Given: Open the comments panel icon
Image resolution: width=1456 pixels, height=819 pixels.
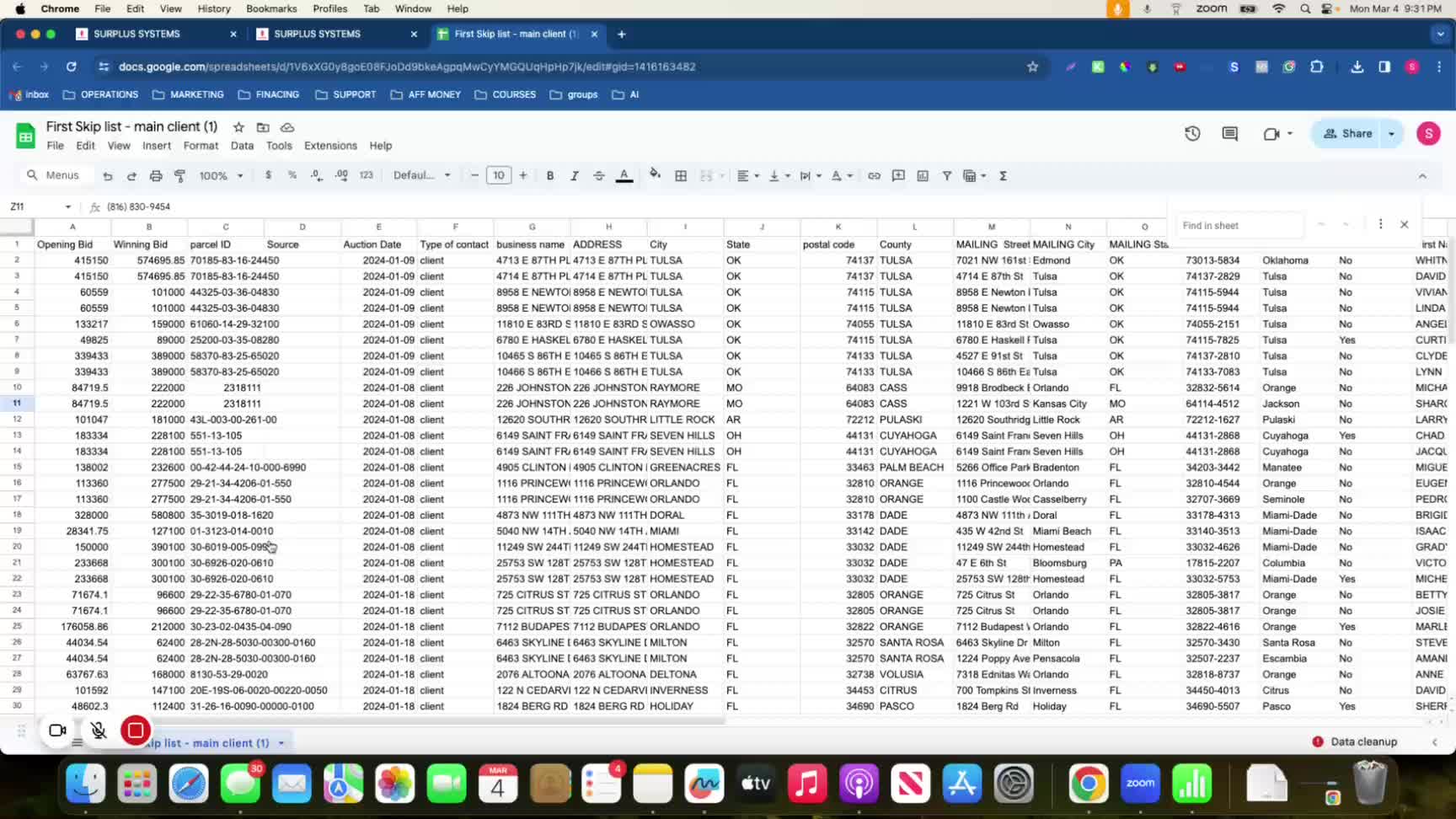Looking at the screenshot, I should pos(1230,134).
